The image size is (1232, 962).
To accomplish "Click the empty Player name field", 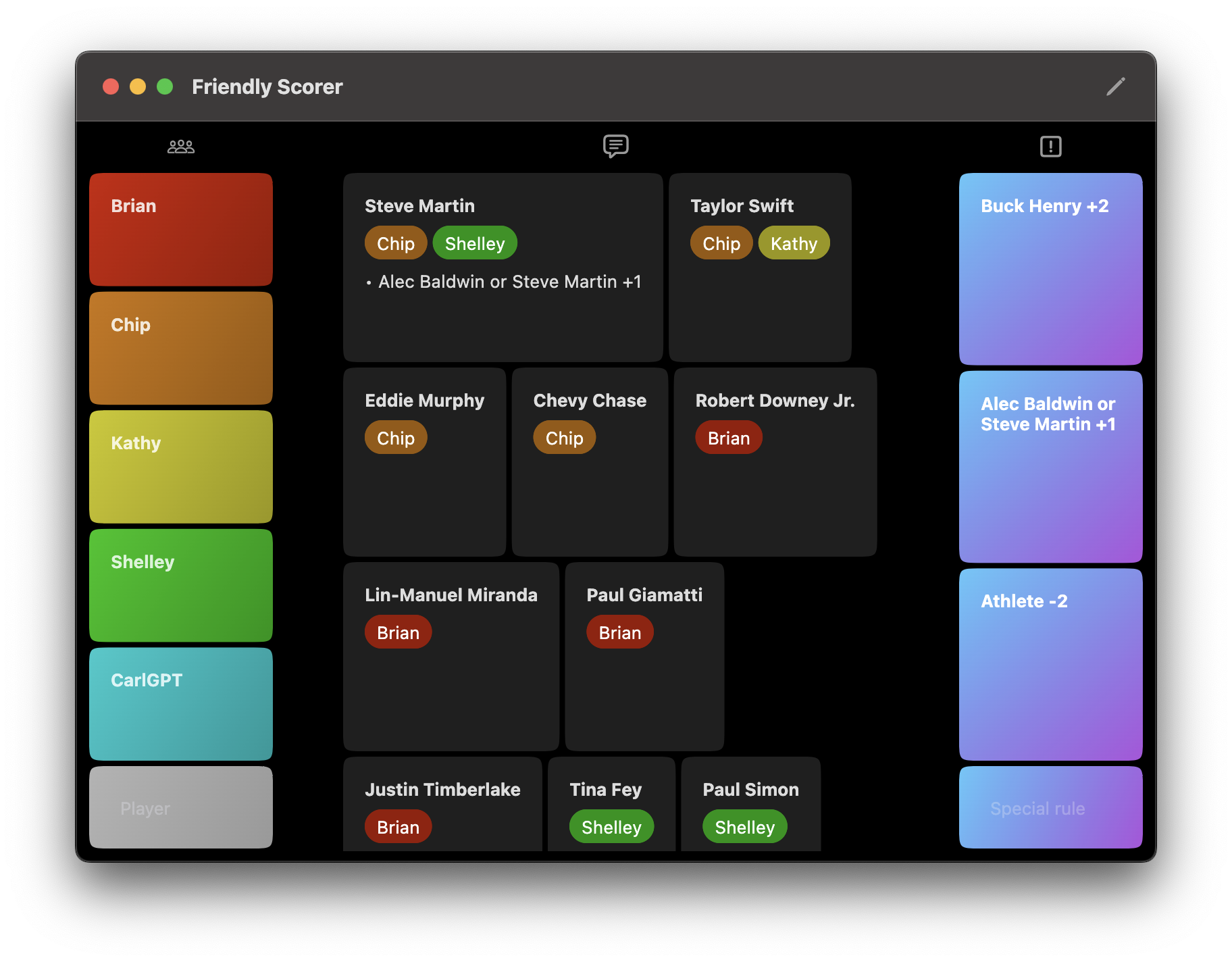I will tap(181, 808).
